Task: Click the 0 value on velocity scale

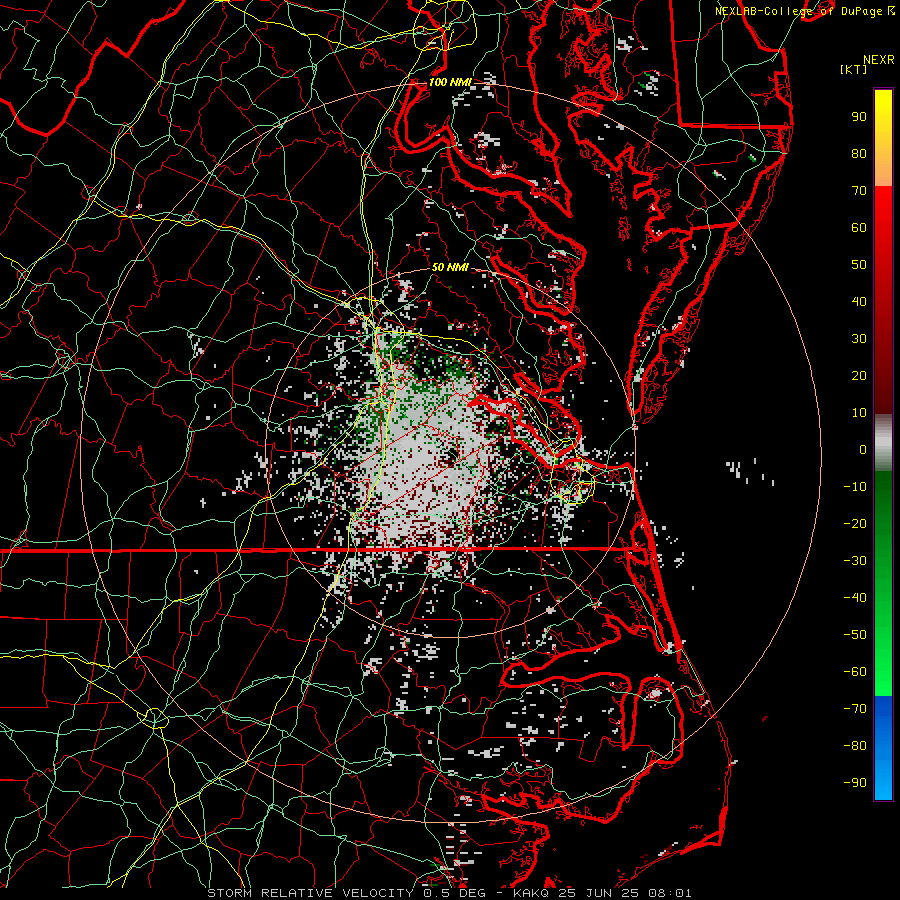Action: [863, 450]
